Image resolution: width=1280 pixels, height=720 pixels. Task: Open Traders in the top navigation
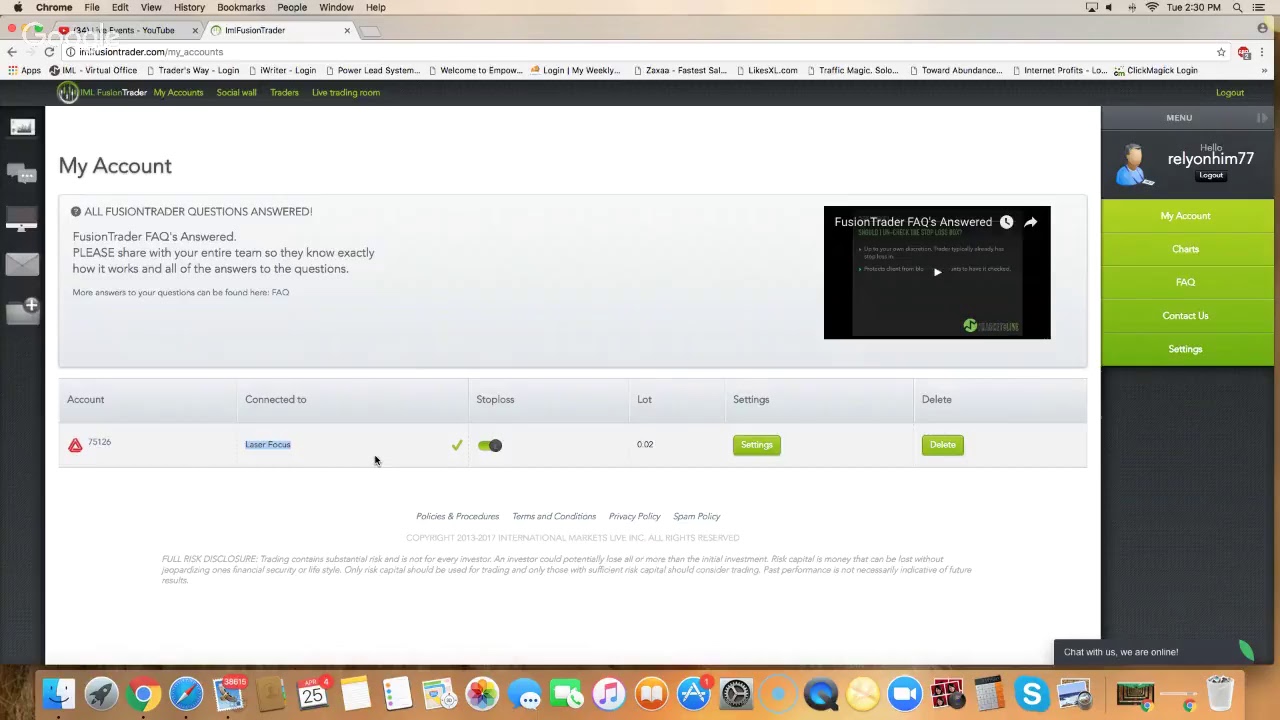point(284,93)
